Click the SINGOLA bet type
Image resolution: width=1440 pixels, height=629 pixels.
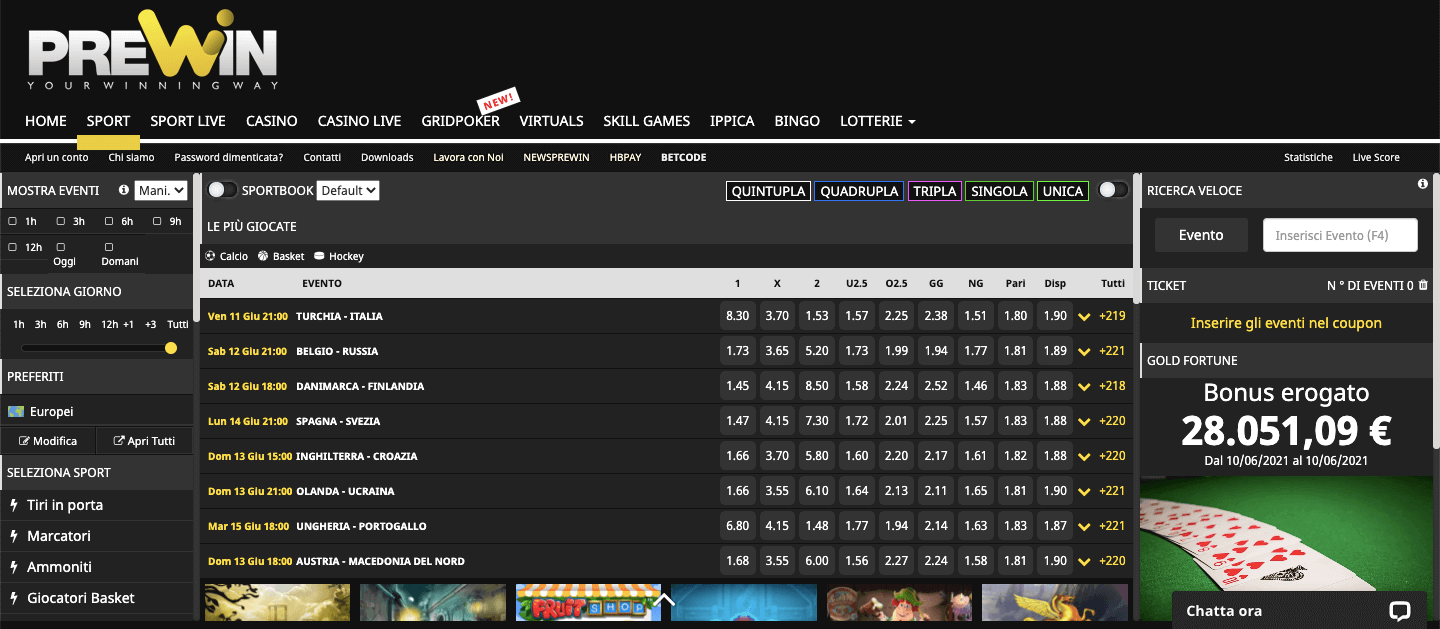[x=999, y=191]
